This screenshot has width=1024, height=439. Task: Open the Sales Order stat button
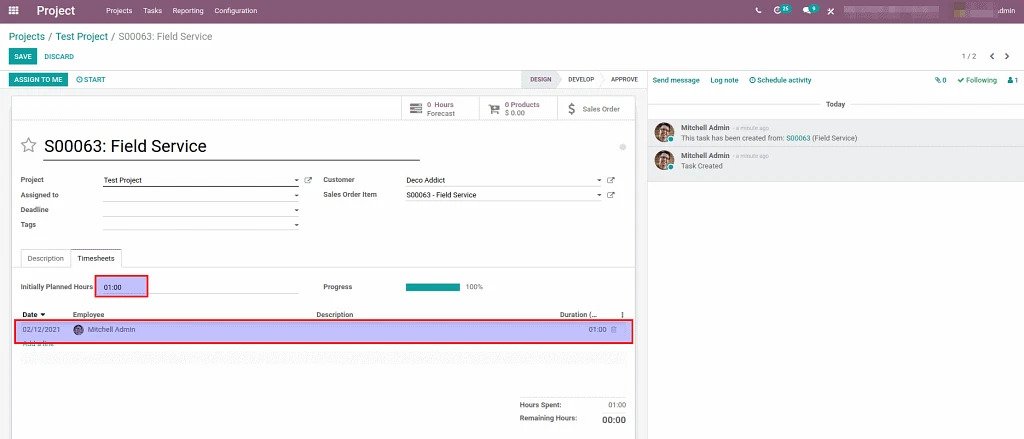[x=596, y=109]
